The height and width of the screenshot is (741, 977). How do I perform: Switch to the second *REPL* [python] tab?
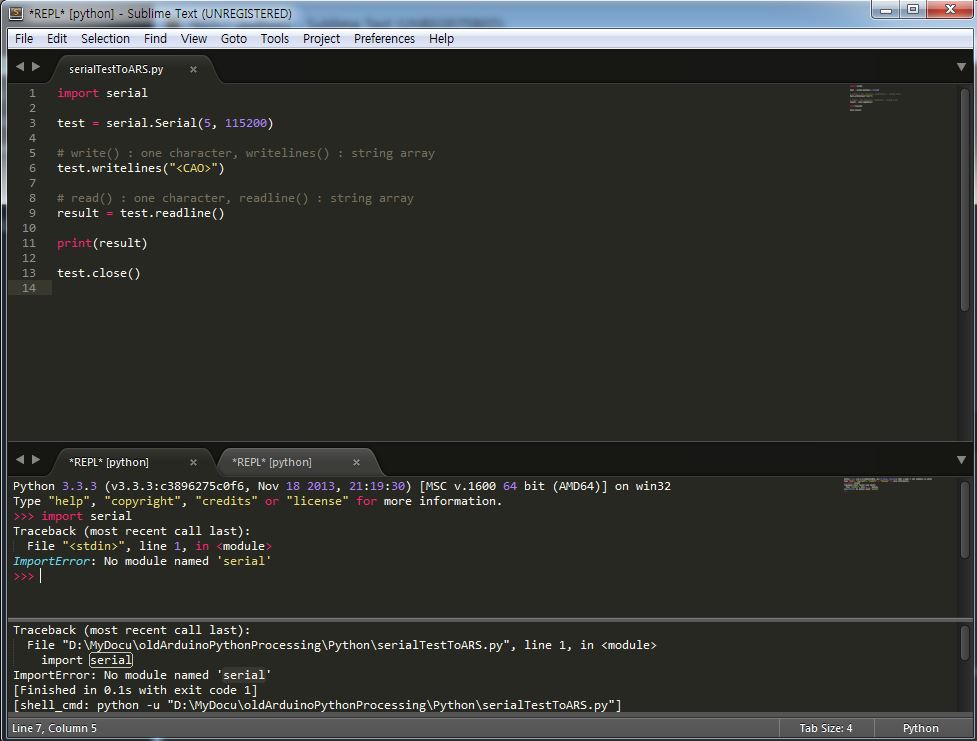click(272, 462)
